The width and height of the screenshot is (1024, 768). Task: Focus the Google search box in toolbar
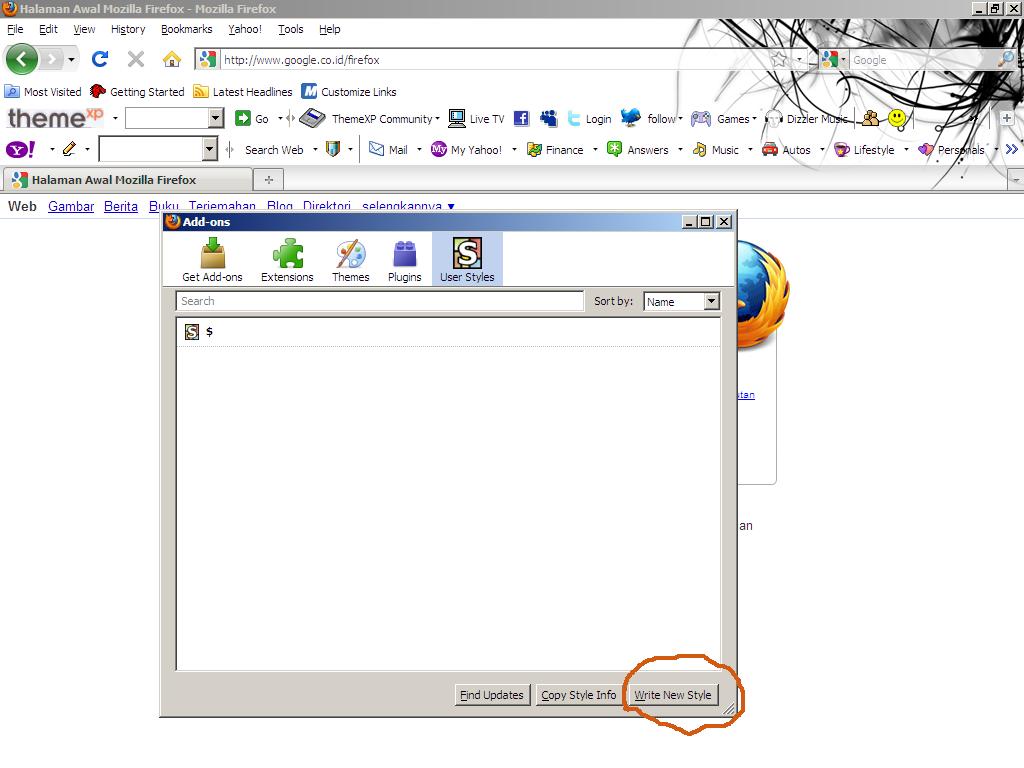[x=923, y=59]
